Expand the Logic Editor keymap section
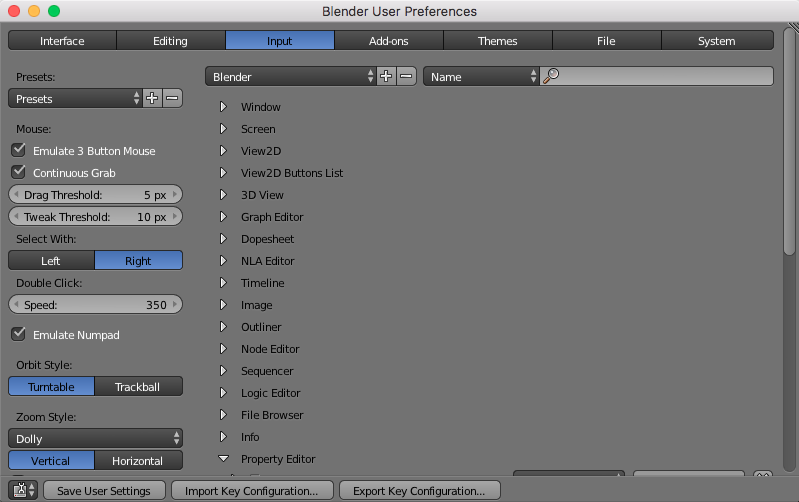 [x=223, y=392]
